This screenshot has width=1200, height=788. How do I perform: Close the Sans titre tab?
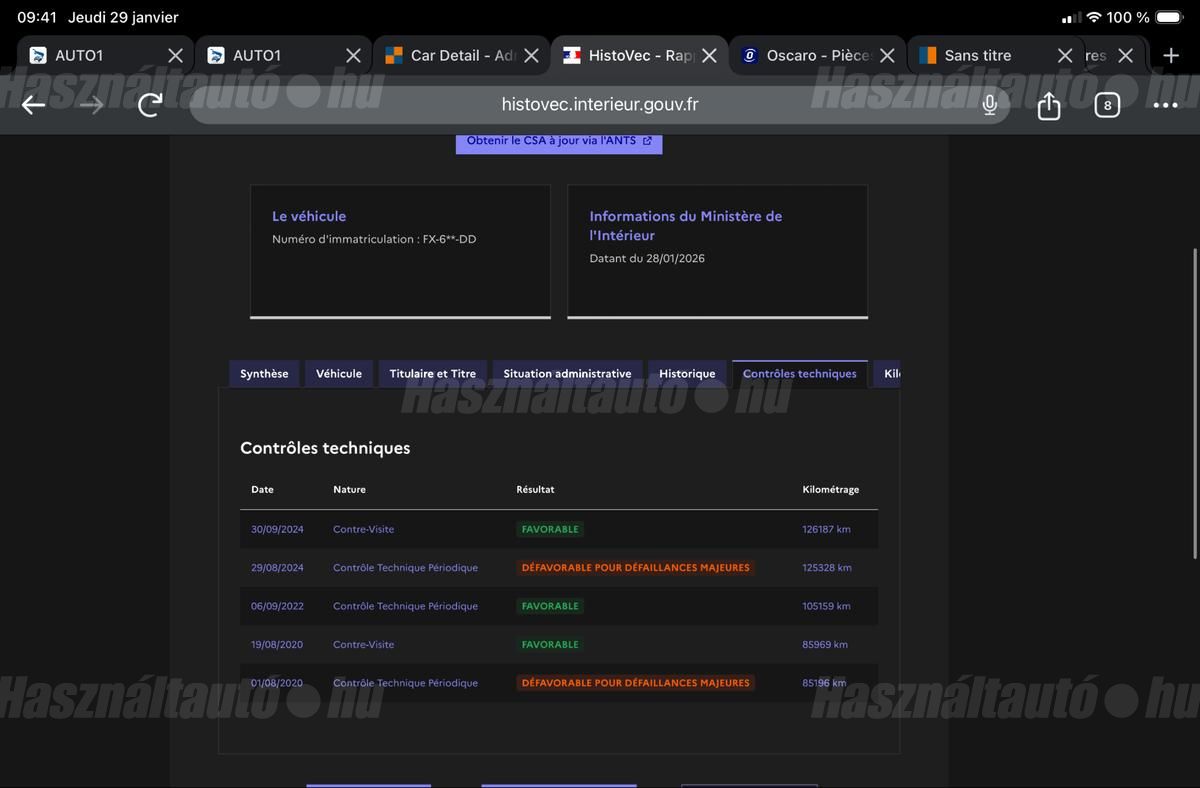1065,56
